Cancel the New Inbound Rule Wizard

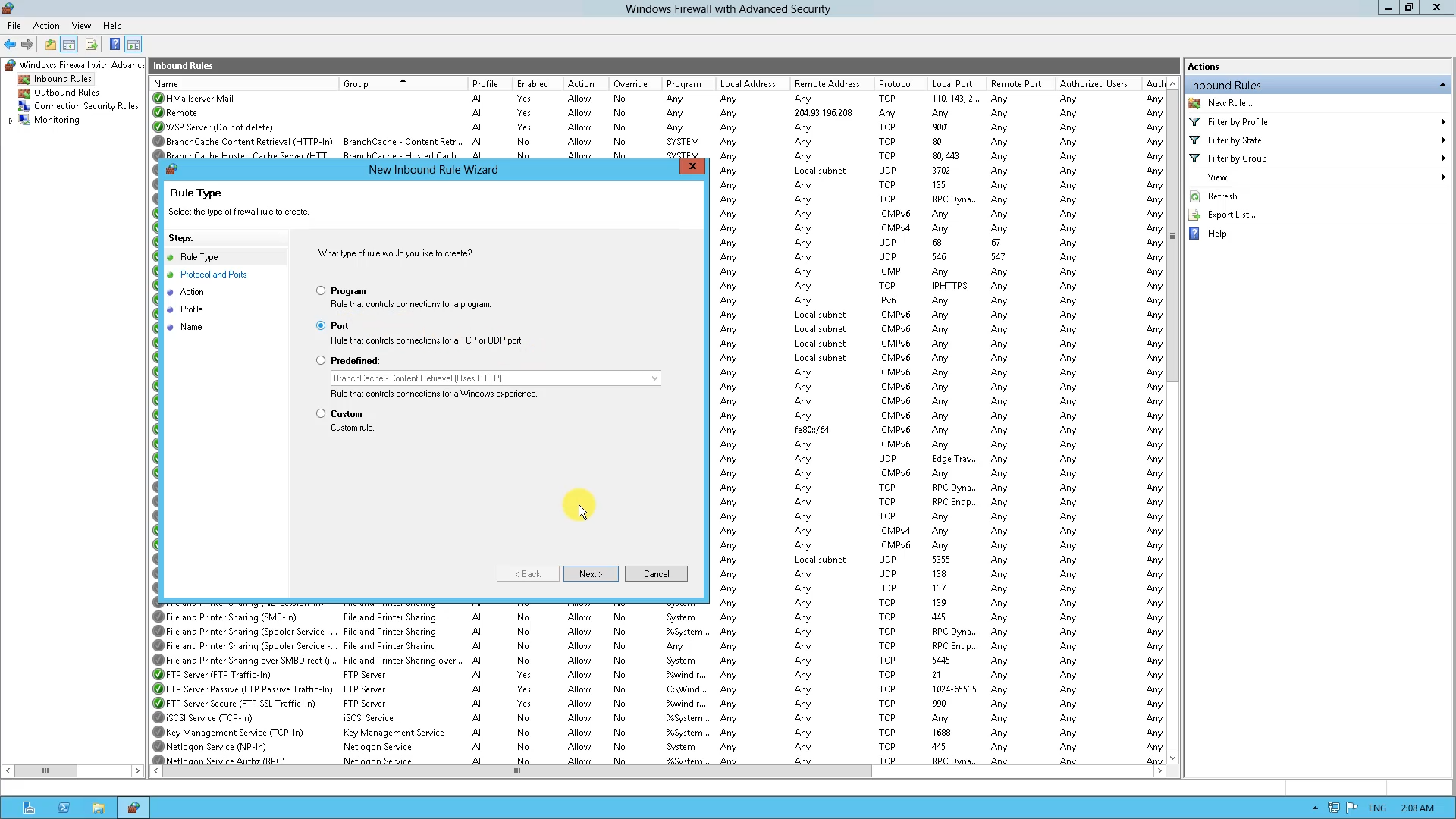tap(656, 574)
